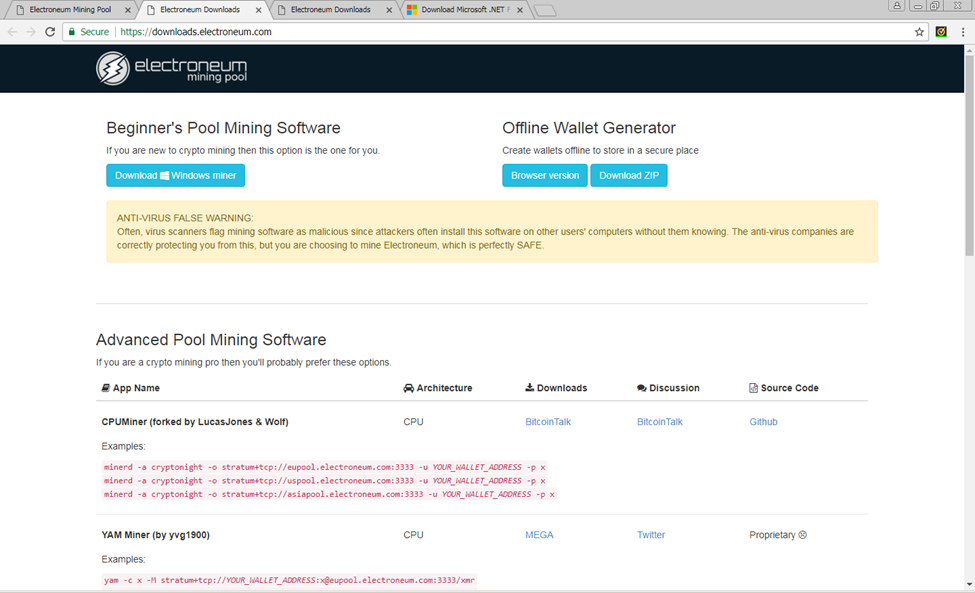Open the YAM Miner MEGA download
The width and height of the screenshot is (975, 593).
[x=539, y=535]
